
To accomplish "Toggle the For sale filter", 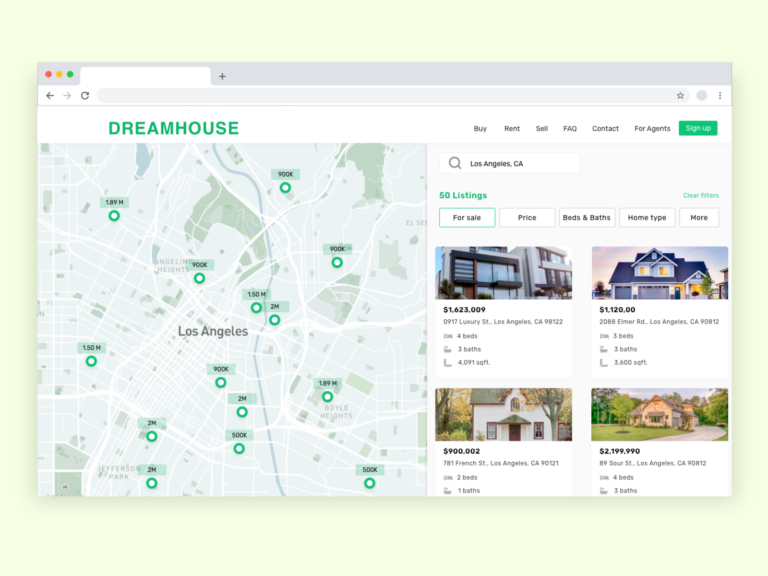I will pos(467,218).
